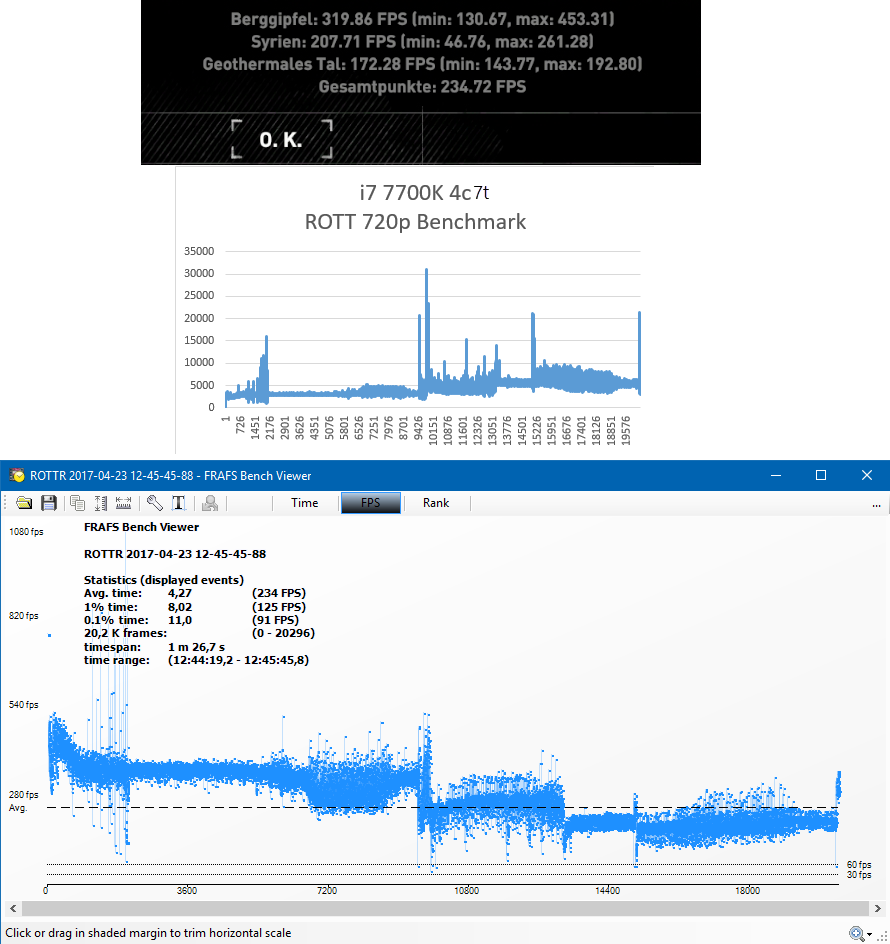
Task: Click the '60 fps' reference line label
Action: click(859, 865)
